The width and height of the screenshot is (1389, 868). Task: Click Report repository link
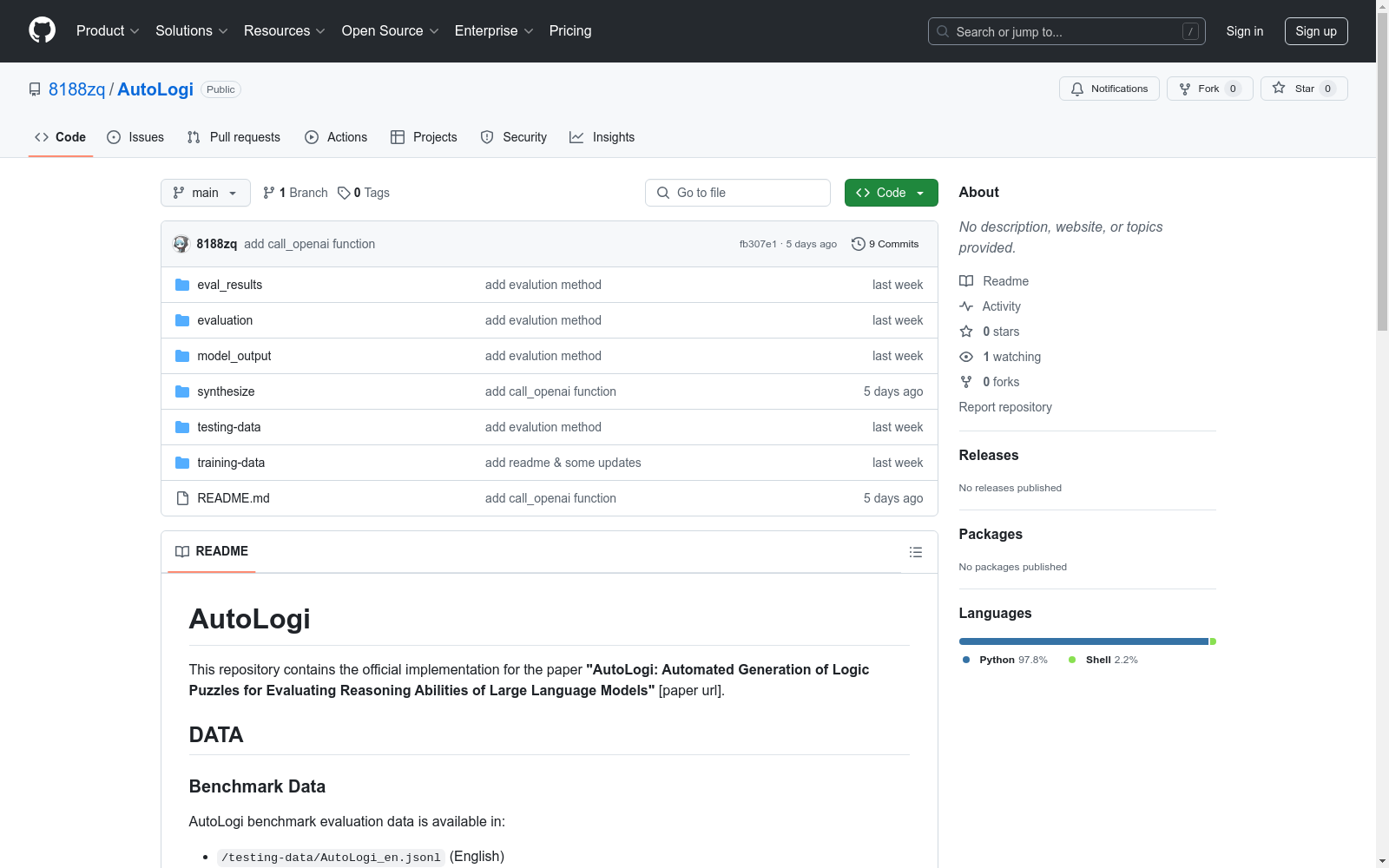click(x=1005, y=407)
